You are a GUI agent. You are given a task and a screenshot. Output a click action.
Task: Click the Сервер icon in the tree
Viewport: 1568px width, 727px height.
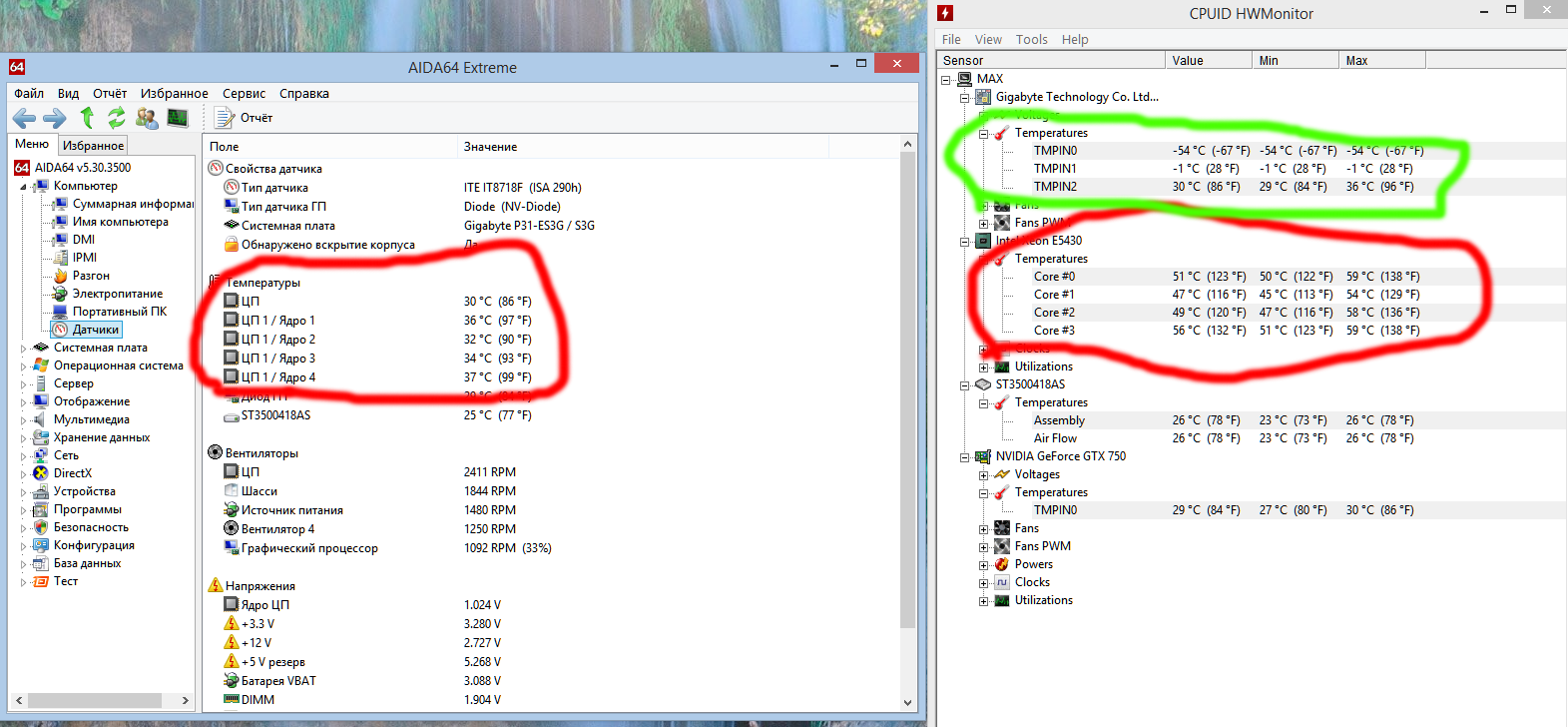point(41,383)
